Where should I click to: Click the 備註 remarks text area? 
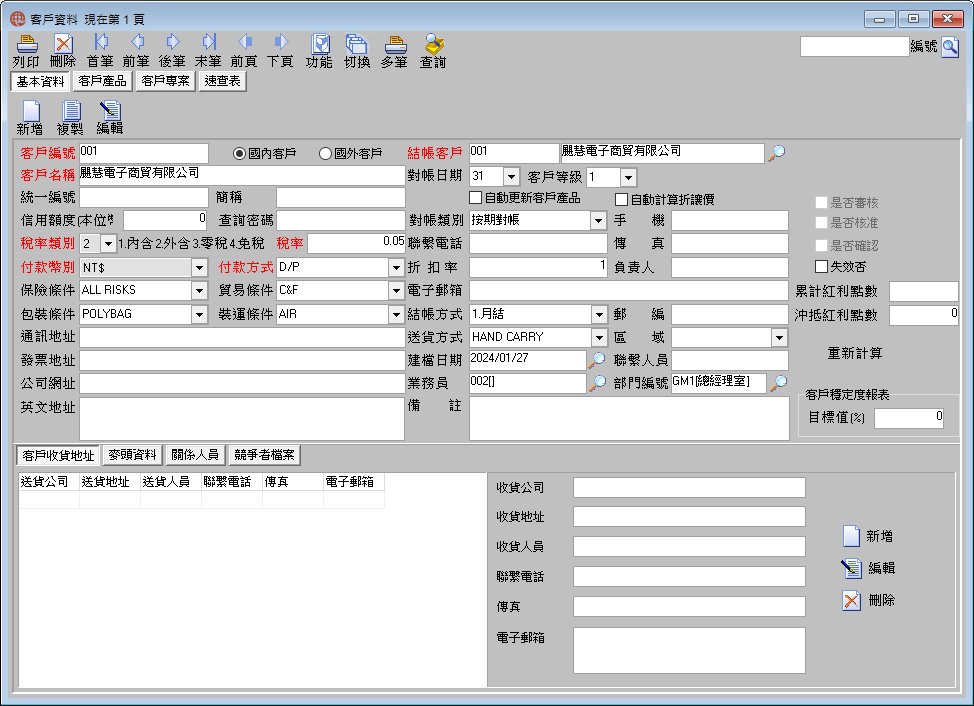click(629, 419)
